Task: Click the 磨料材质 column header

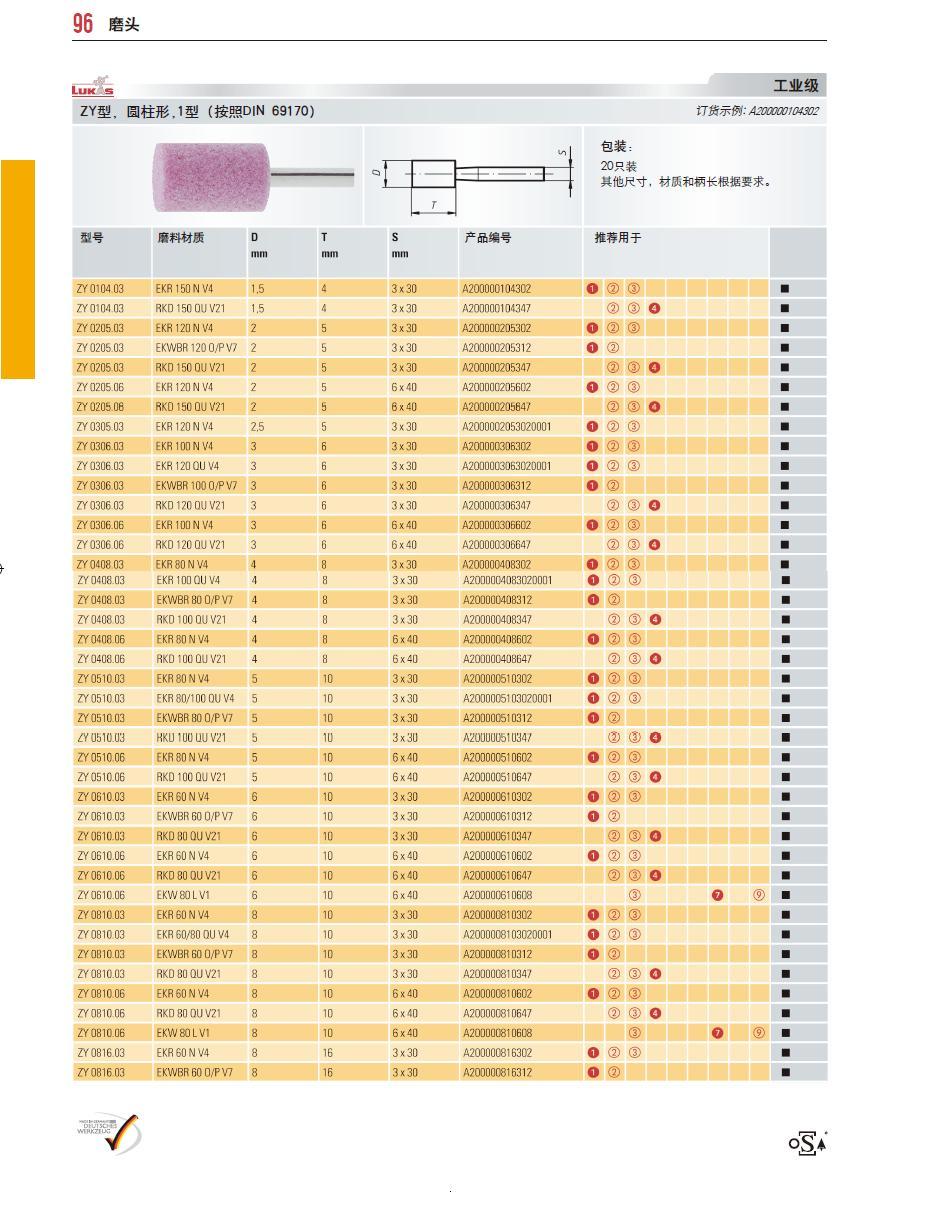Action: [x=181, y=238]
